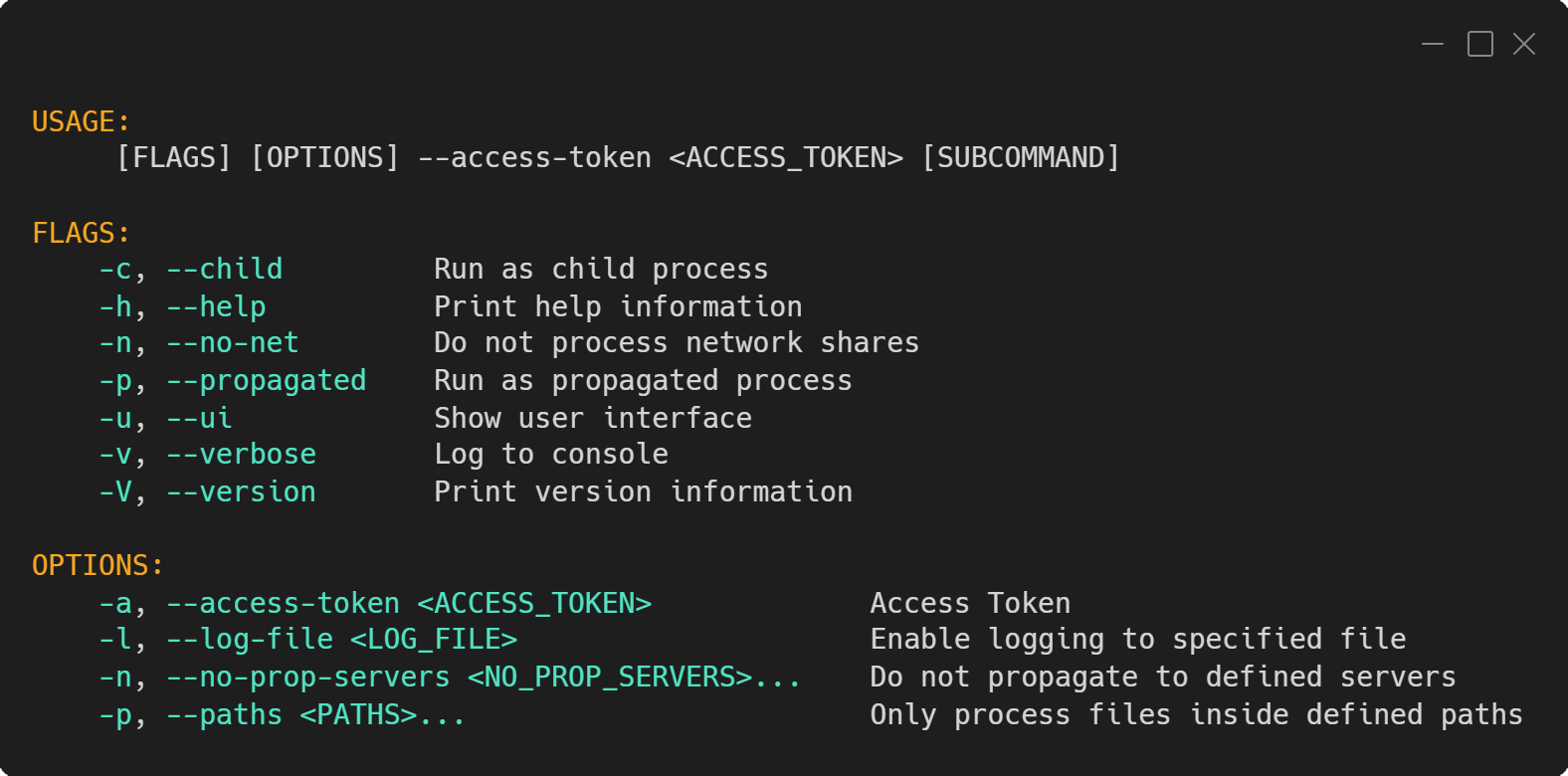Click the minimize window icon

(x=1433, y=44)
